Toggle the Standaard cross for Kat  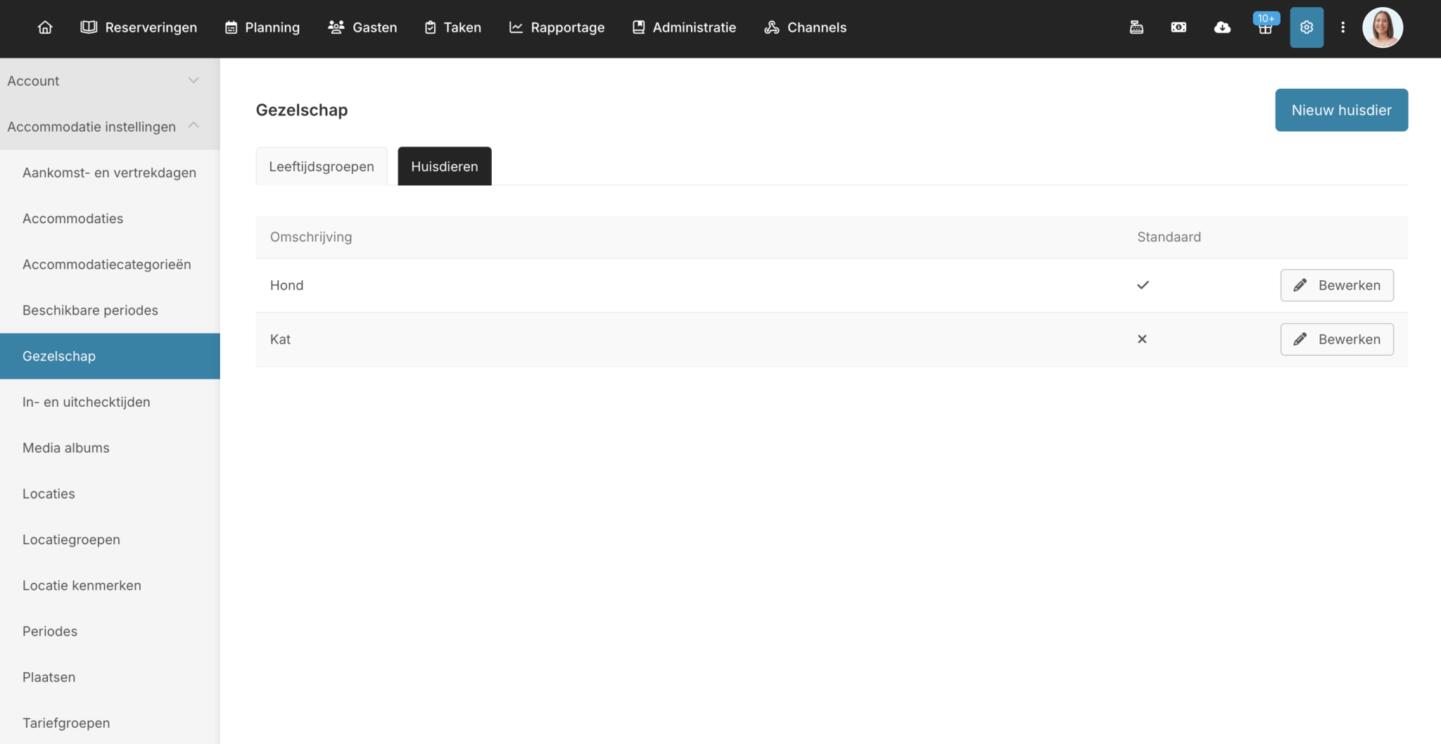(x=1142, y=339)
